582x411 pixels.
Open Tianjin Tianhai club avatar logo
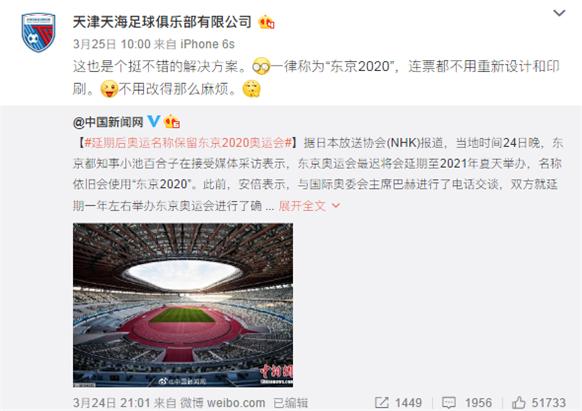click(38, 33)
